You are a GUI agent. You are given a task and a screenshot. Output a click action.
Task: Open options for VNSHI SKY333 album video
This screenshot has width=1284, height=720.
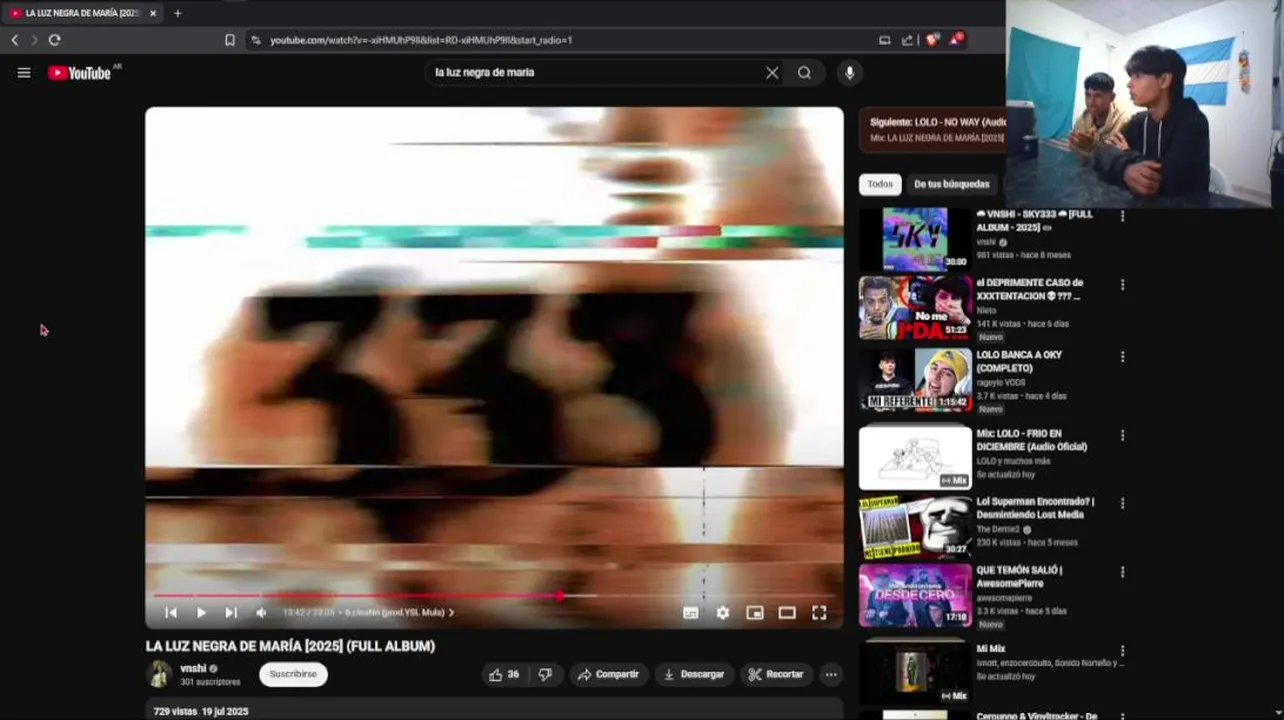coord(1122,216)
